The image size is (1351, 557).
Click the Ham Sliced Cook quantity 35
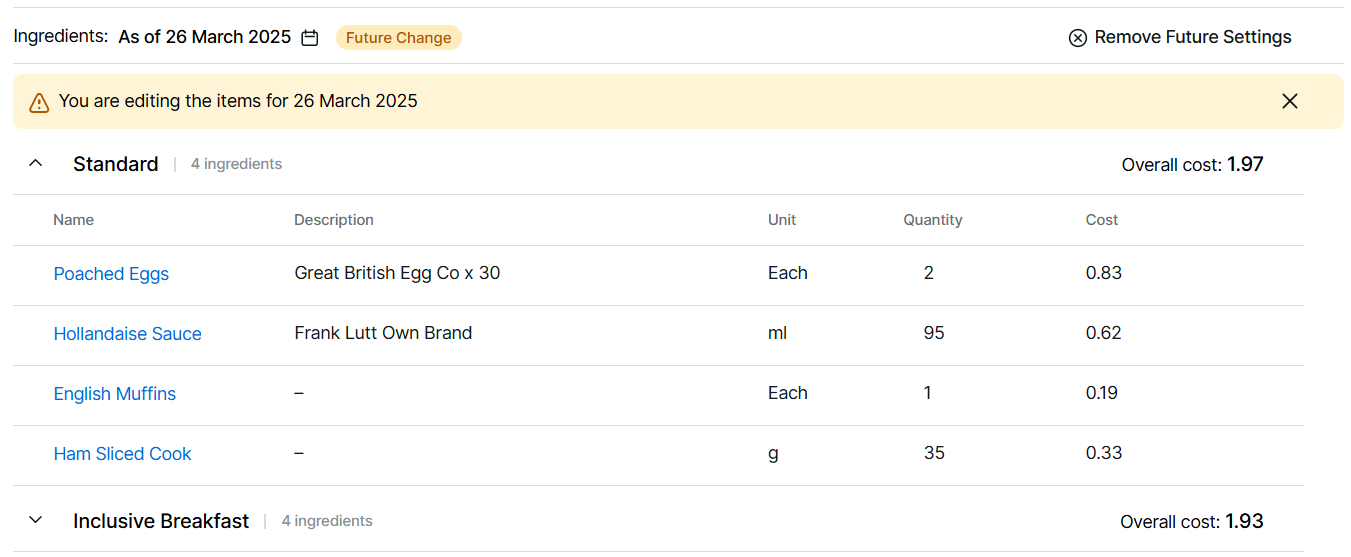click(x=934, y=453)
